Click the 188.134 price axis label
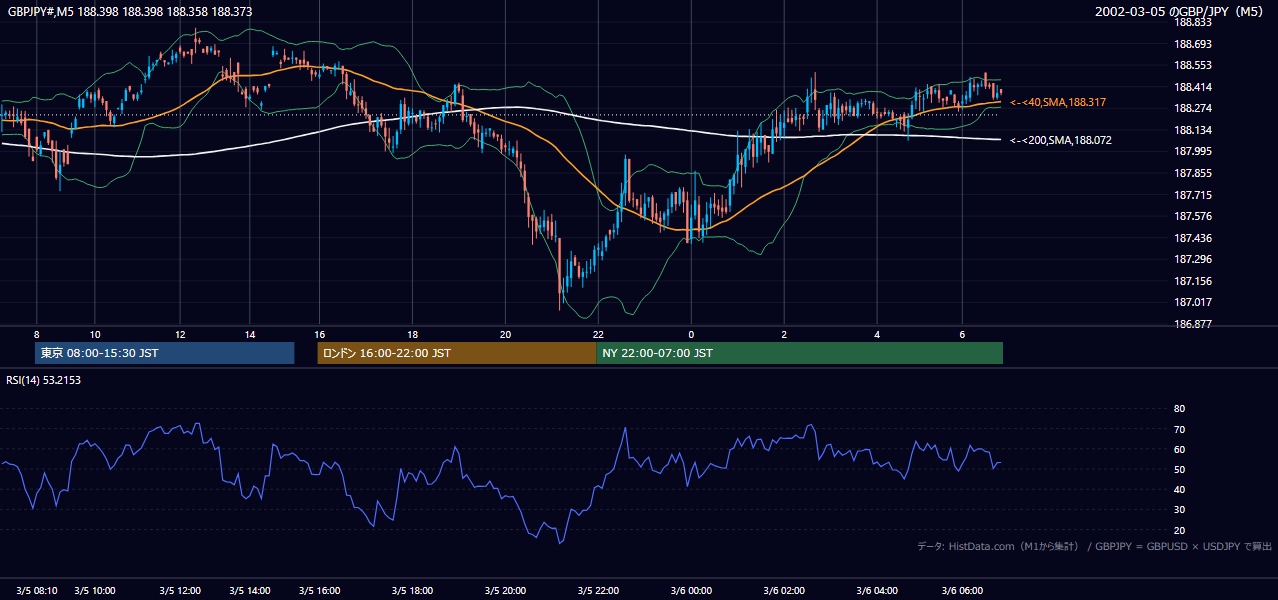 pyautogui.click(x=1193, y=130)
